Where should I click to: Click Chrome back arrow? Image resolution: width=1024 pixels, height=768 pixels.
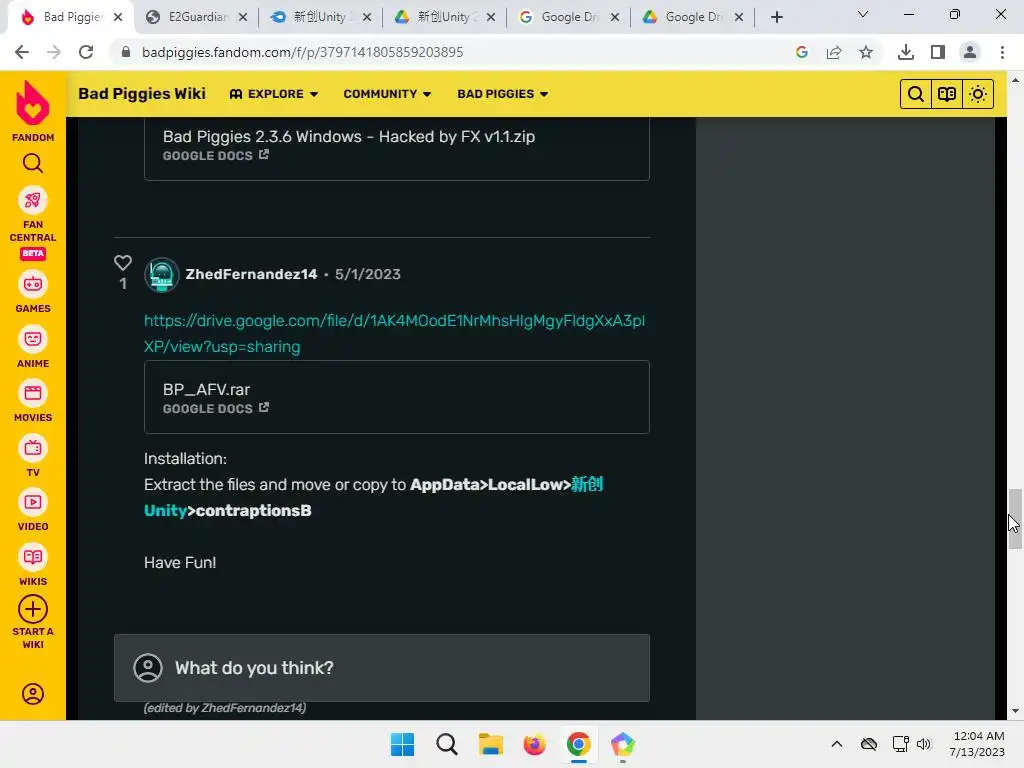pyautogui.click(x=22, y=52)
